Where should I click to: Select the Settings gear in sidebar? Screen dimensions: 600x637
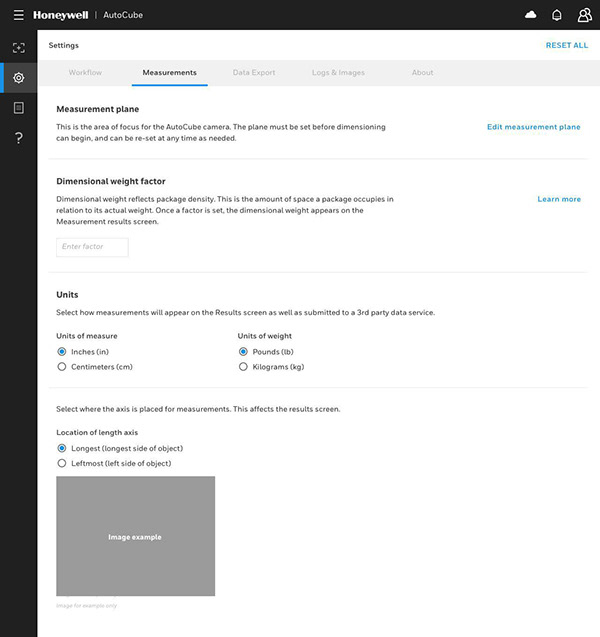[19, 78]
